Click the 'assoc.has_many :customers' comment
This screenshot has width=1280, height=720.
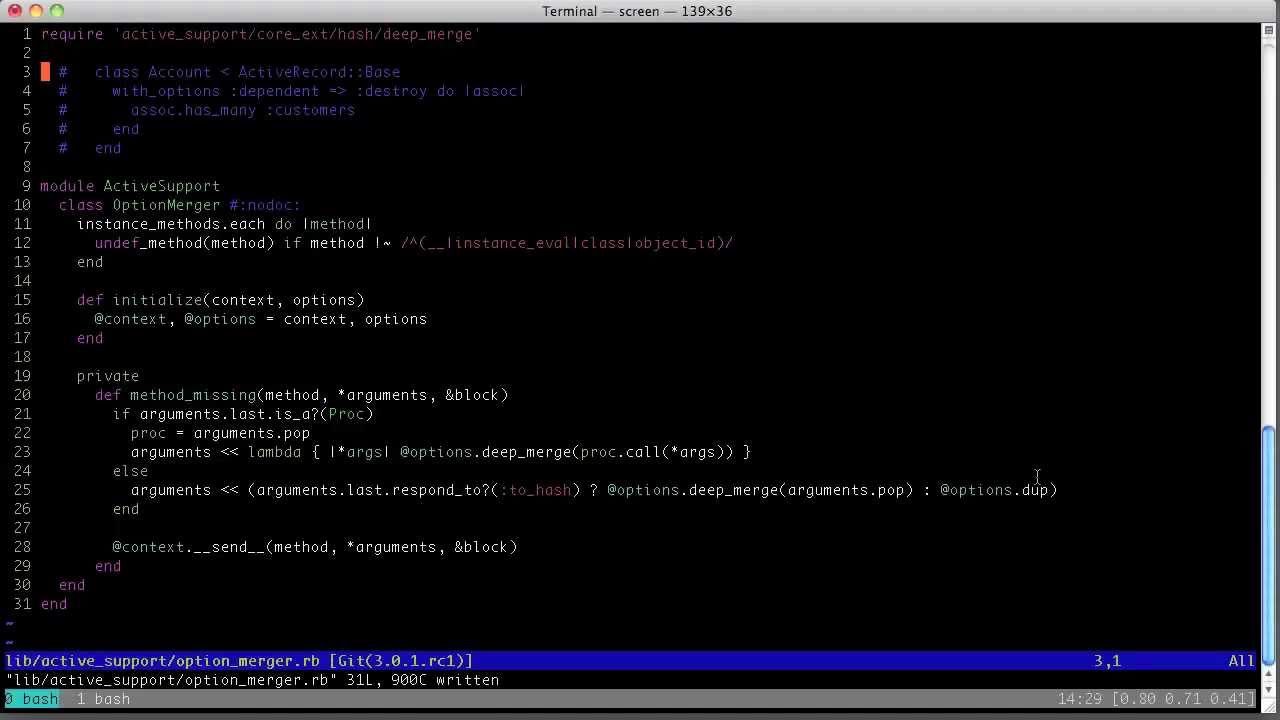pyautogui.click(x=243, y=110)
